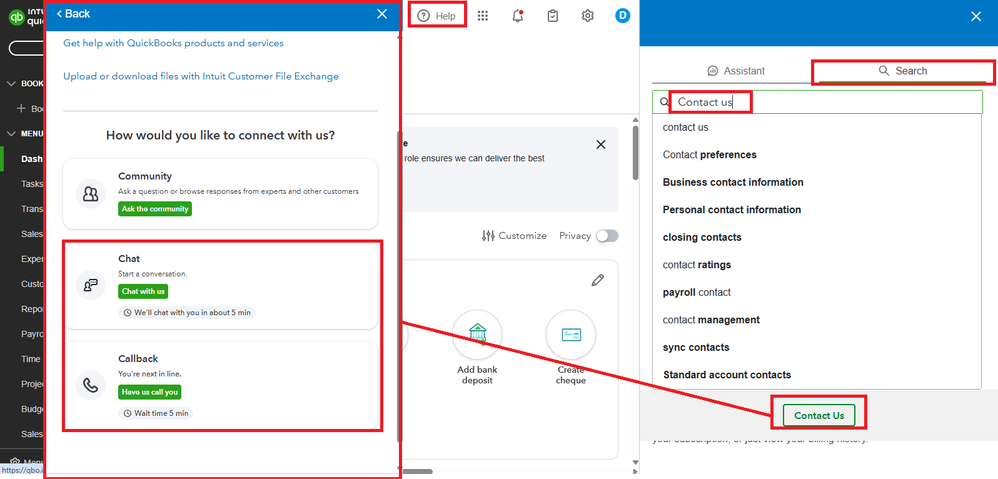Open Get help with QuickBooks products link
This screenshot has width=998, height=479.
173,43
